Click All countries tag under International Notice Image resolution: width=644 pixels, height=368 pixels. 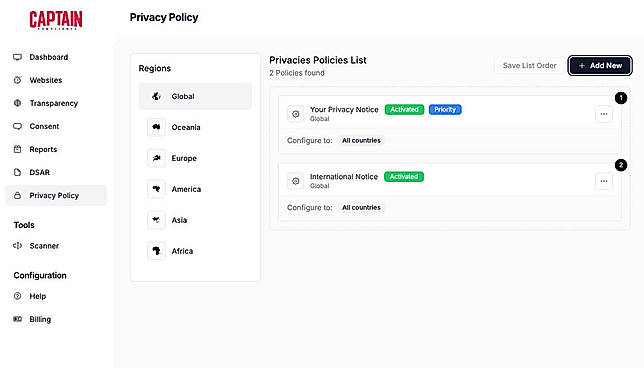[x=361, y=207]
